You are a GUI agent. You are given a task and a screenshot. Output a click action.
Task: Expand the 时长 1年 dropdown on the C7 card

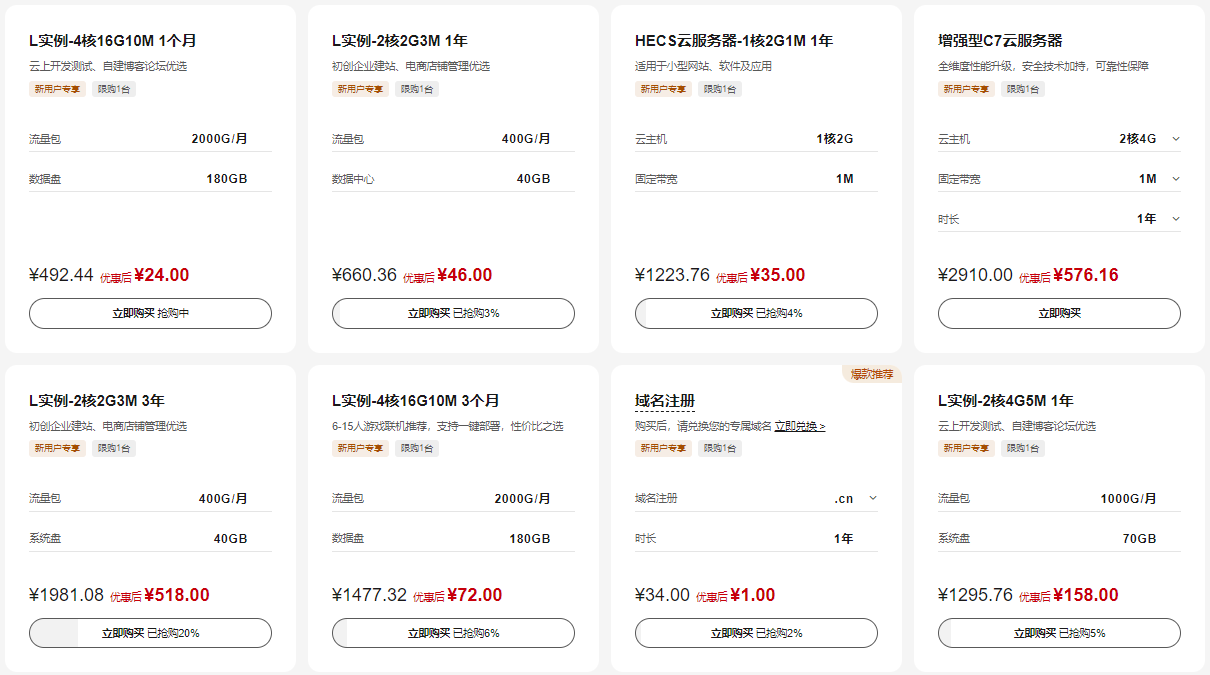(x=1175, y=219)
